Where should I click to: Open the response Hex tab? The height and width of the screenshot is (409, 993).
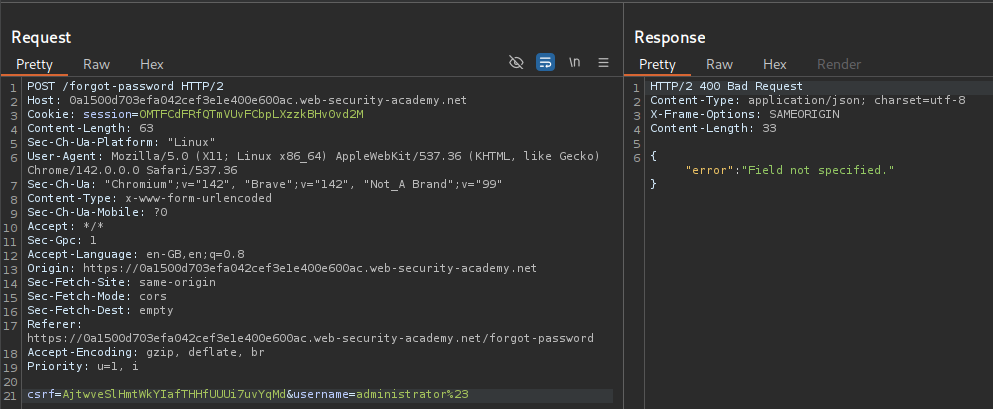pyautogui.click(x=774, y=64)
